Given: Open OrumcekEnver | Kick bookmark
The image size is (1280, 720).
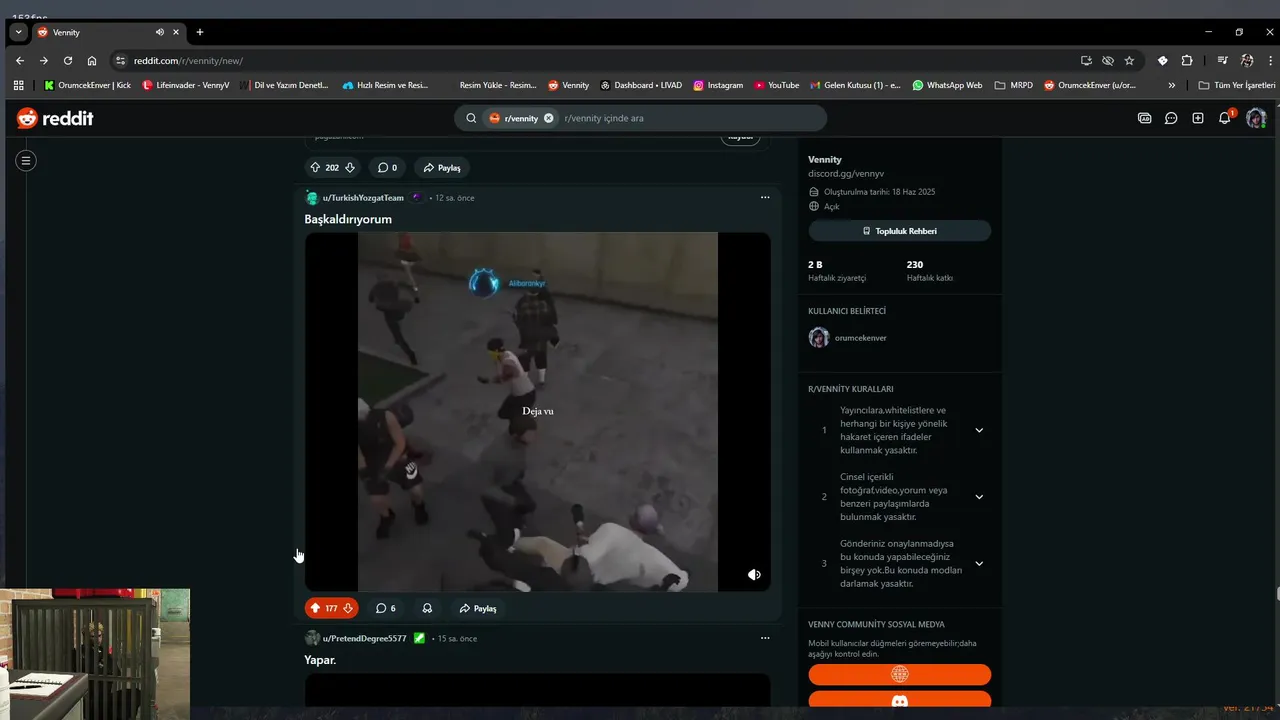Looking at the screenshot, I should pos(88,85).
